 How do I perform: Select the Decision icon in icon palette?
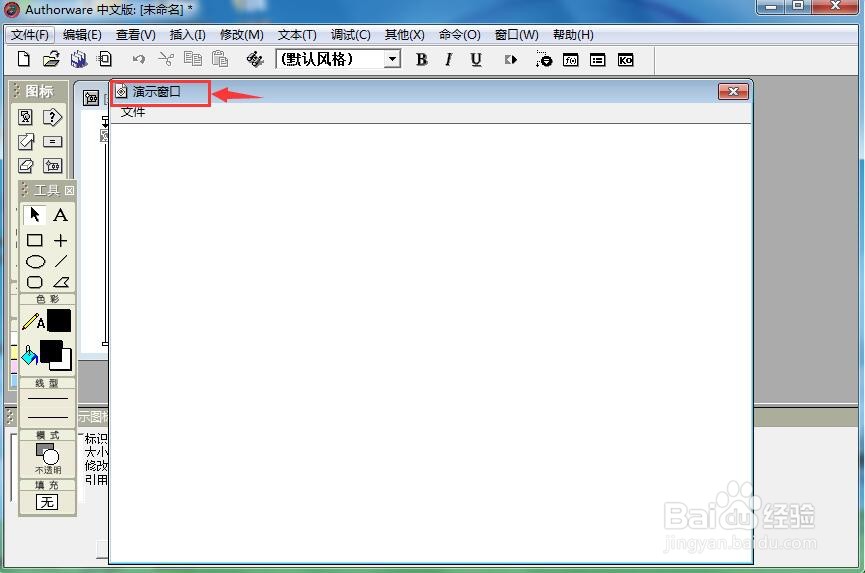tap(52, 117)
